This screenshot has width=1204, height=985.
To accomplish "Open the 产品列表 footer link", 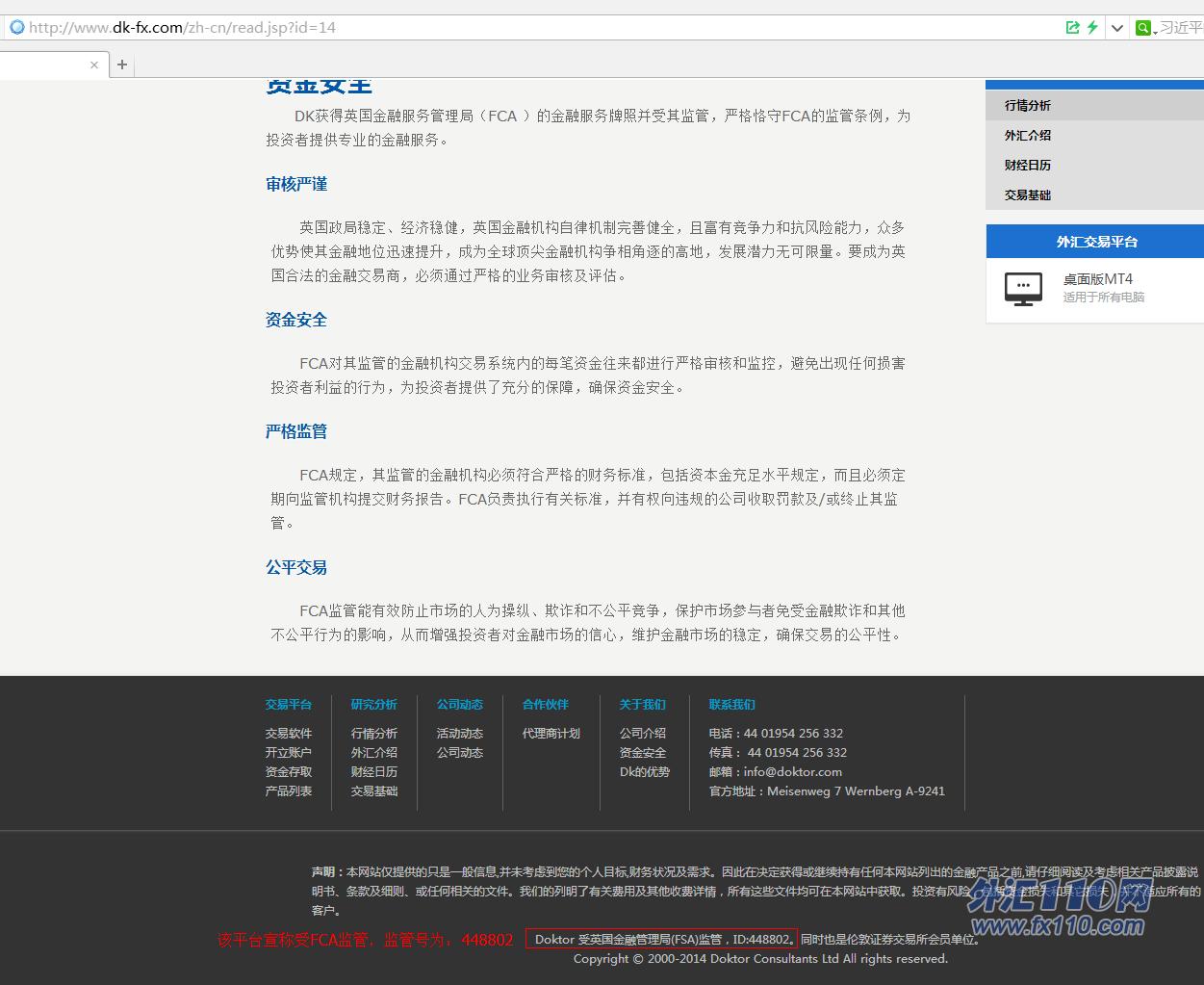I will 289,791.
